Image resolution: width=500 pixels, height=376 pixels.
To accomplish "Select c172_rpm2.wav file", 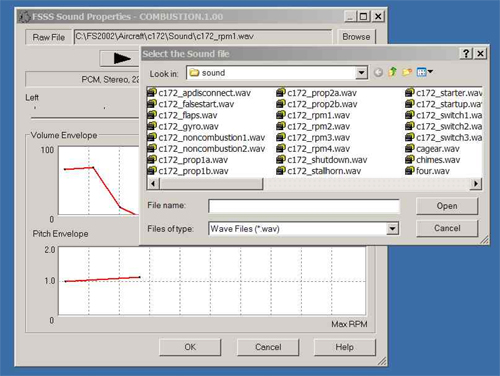I will [x=313, y=126].
